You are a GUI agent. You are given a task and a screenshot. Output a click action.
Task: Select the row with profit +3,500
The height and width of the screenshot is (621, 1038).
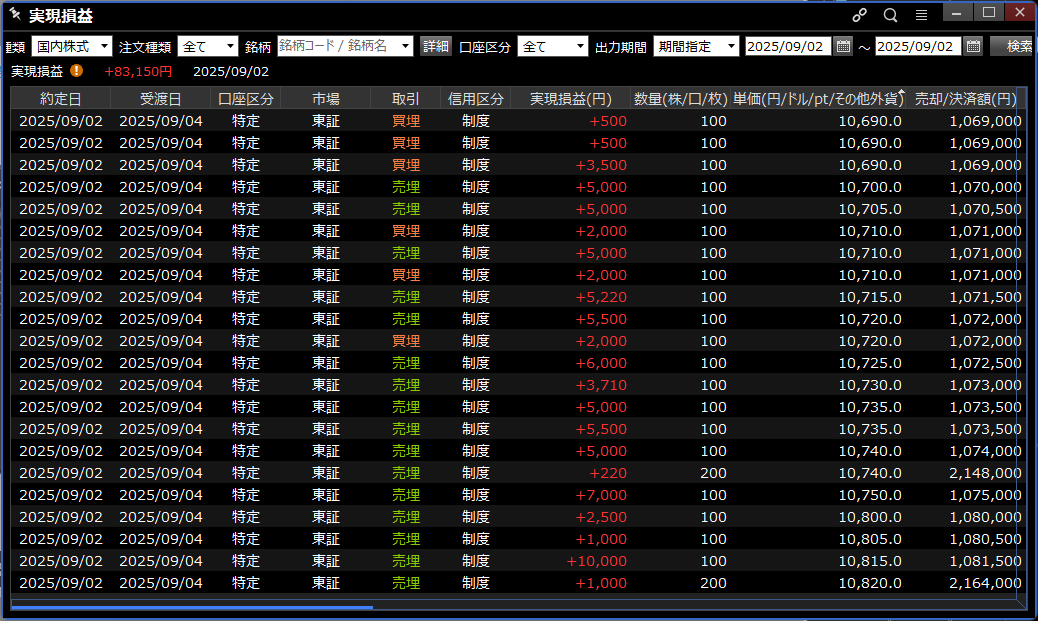516,165
